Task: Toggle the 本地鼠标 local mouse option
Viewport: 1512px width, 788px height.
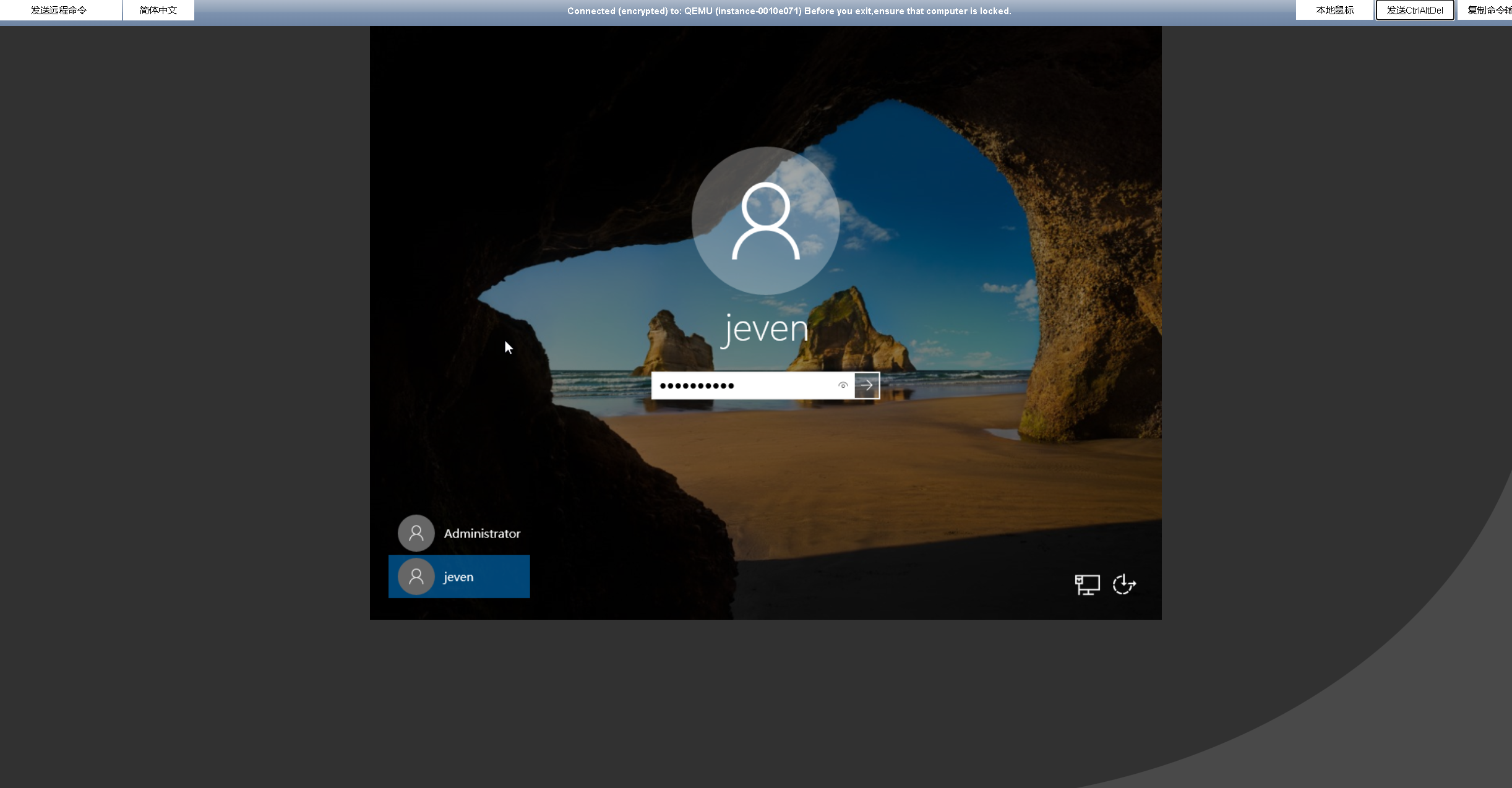Action: click(1334, 11)
